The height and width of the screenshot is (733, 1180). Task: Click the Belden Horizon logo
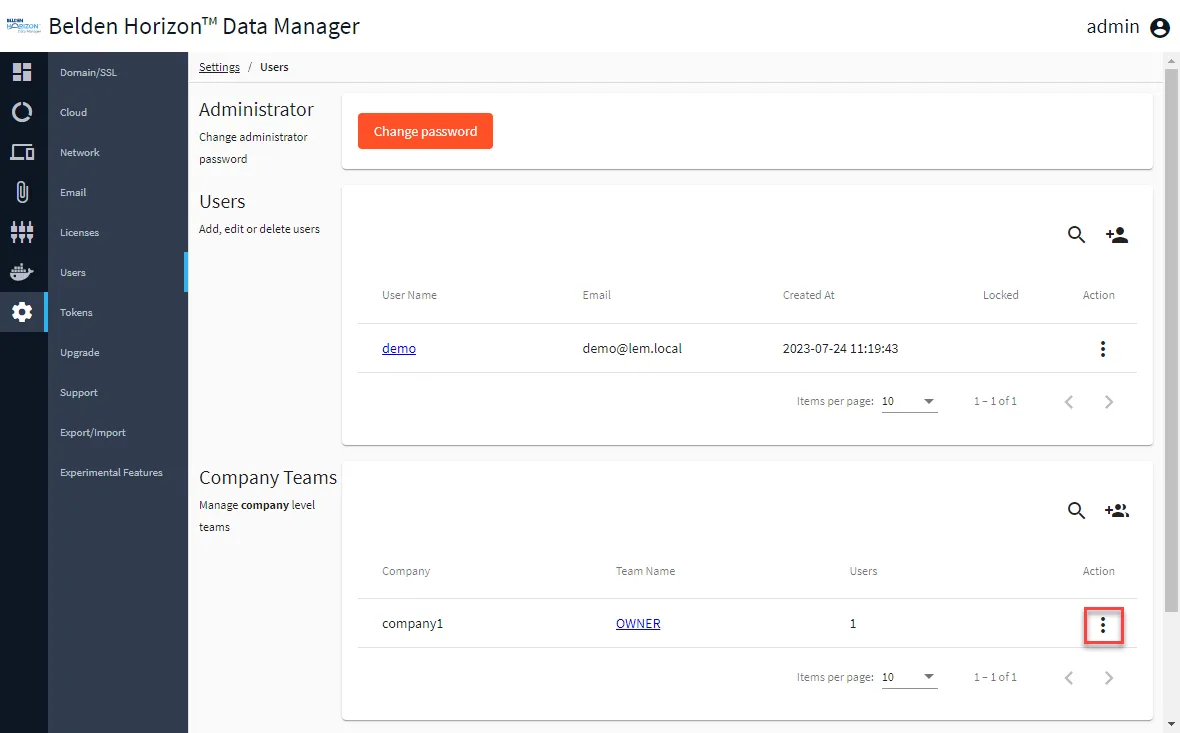coord(23,26)
